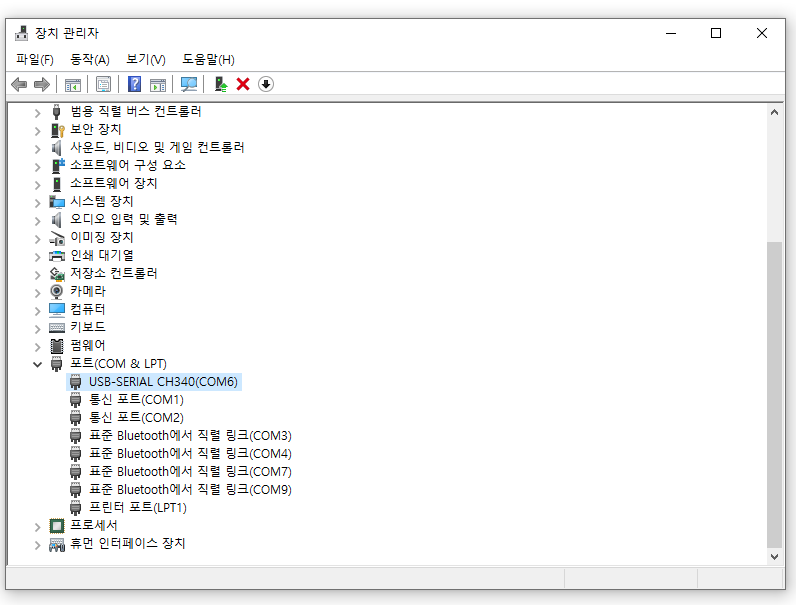
Task: Open the 도움말(H) menu
Action: [x=208, y=59]
